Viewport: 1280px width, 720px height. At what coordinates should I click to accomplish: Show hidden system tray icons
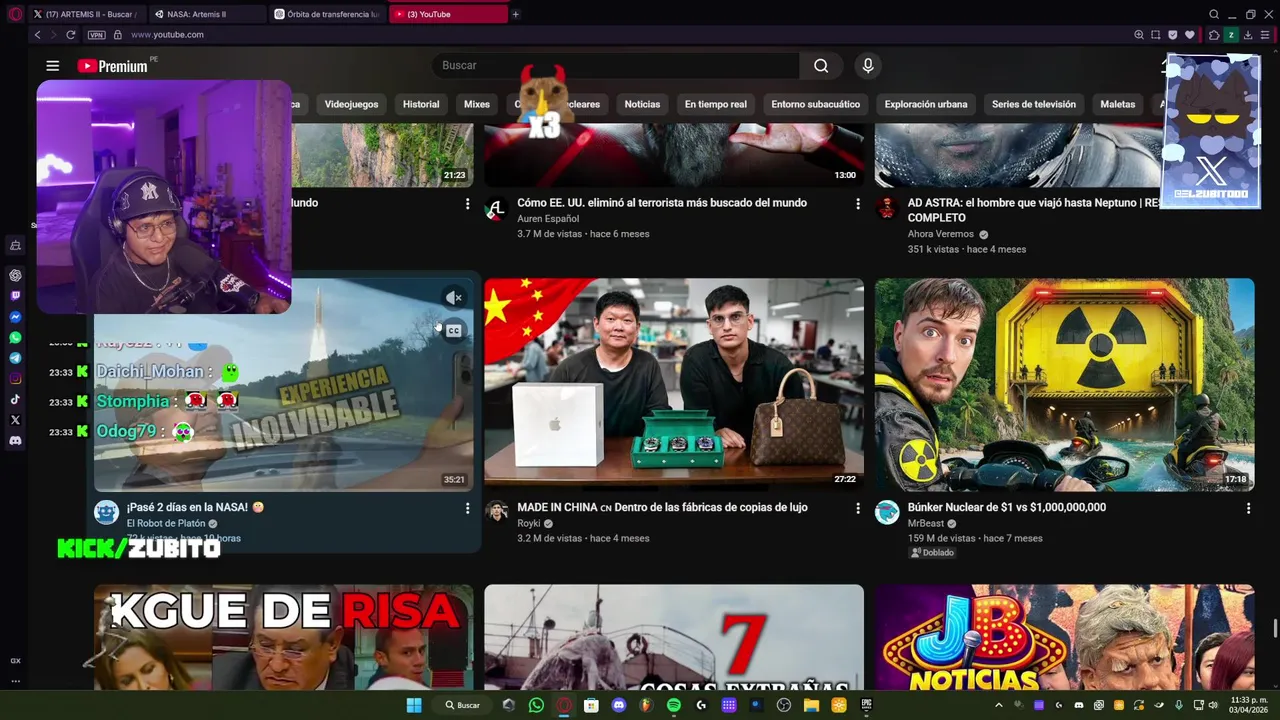coord(998,705)
